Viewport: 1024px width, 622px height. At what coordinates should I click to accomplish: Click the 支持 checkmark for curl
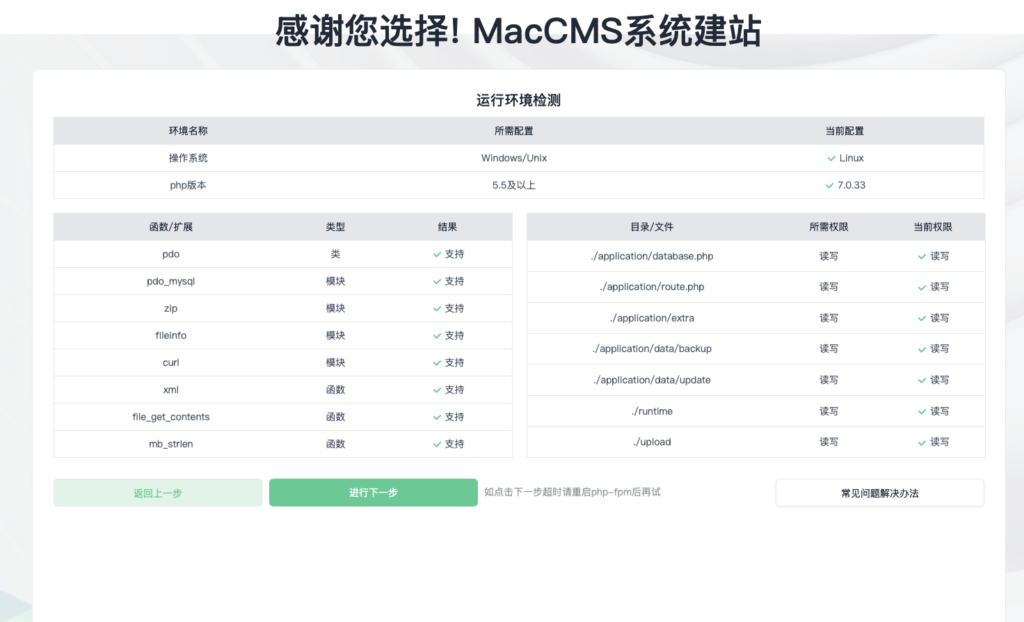(436, 362)
